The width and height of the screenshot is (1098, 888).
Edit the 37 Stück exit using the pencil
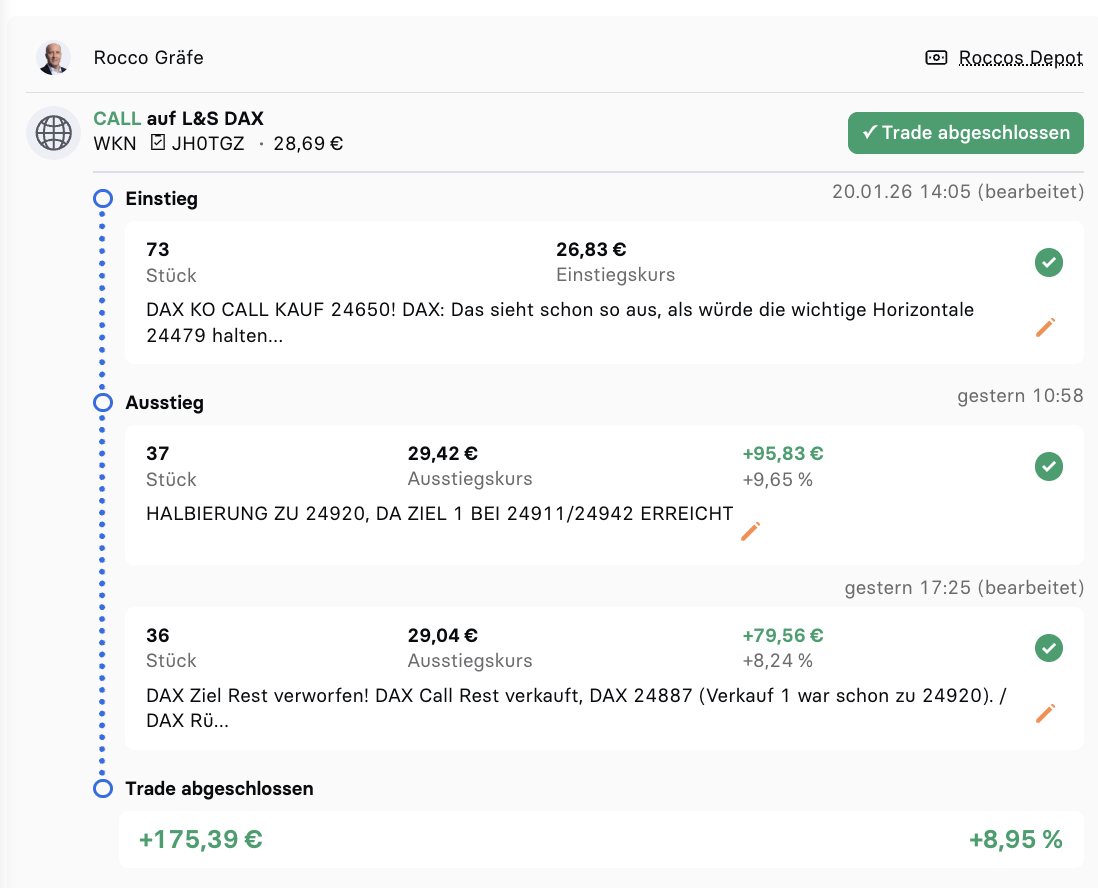750,531
